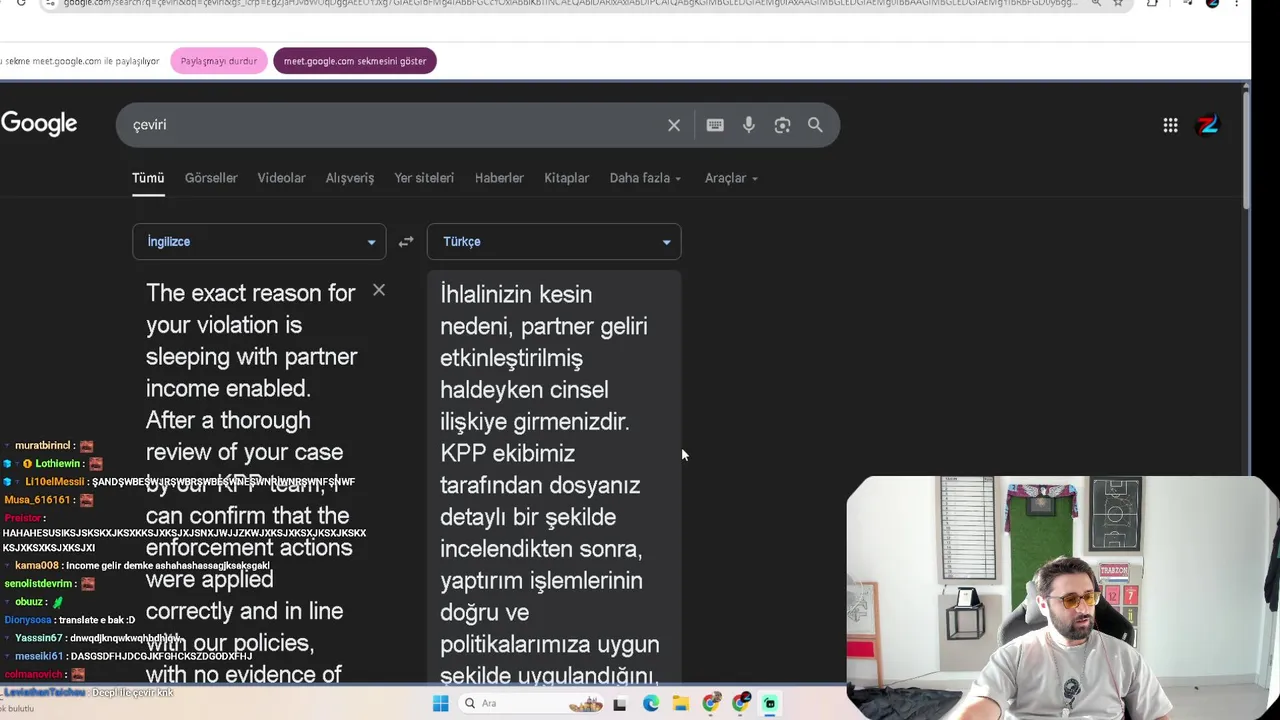The height and width of the screenshot is (720, 1280).
Task: Open Task View on the taskbar
Action: [620, 703]
